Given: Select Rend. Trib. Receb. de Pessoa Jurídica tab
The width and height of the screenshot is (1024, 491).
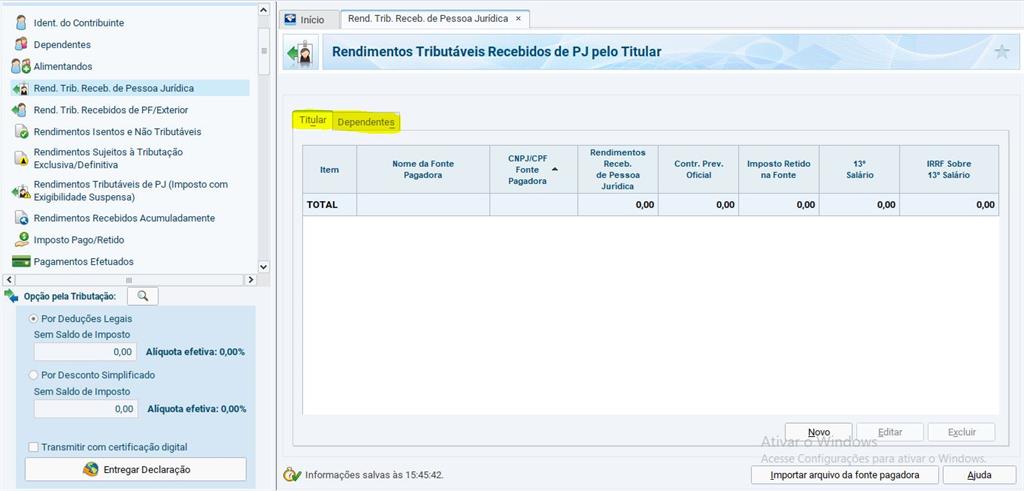Looking at the screenshot, I should coord(435,19).
